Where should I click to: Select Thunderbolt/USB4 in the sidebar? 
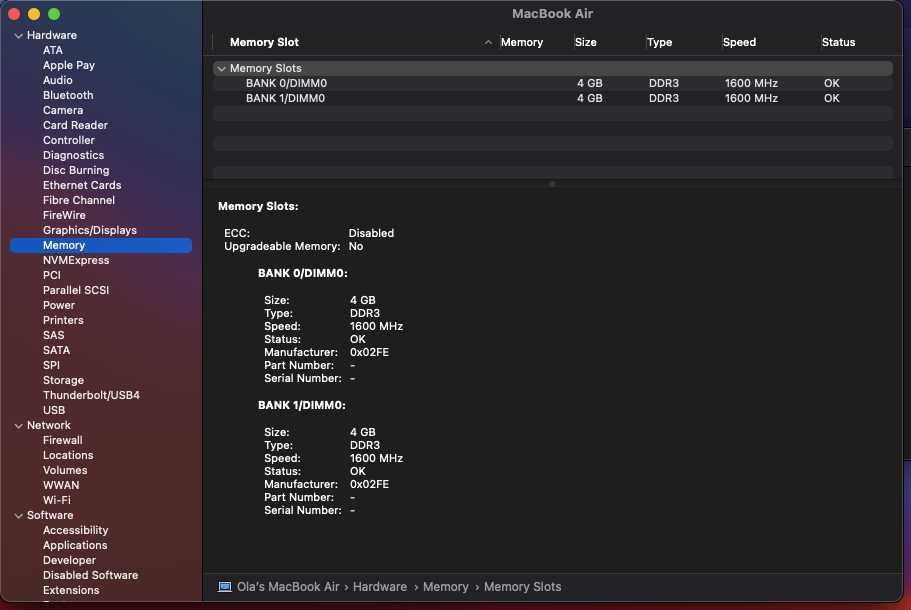coord(91,396)
